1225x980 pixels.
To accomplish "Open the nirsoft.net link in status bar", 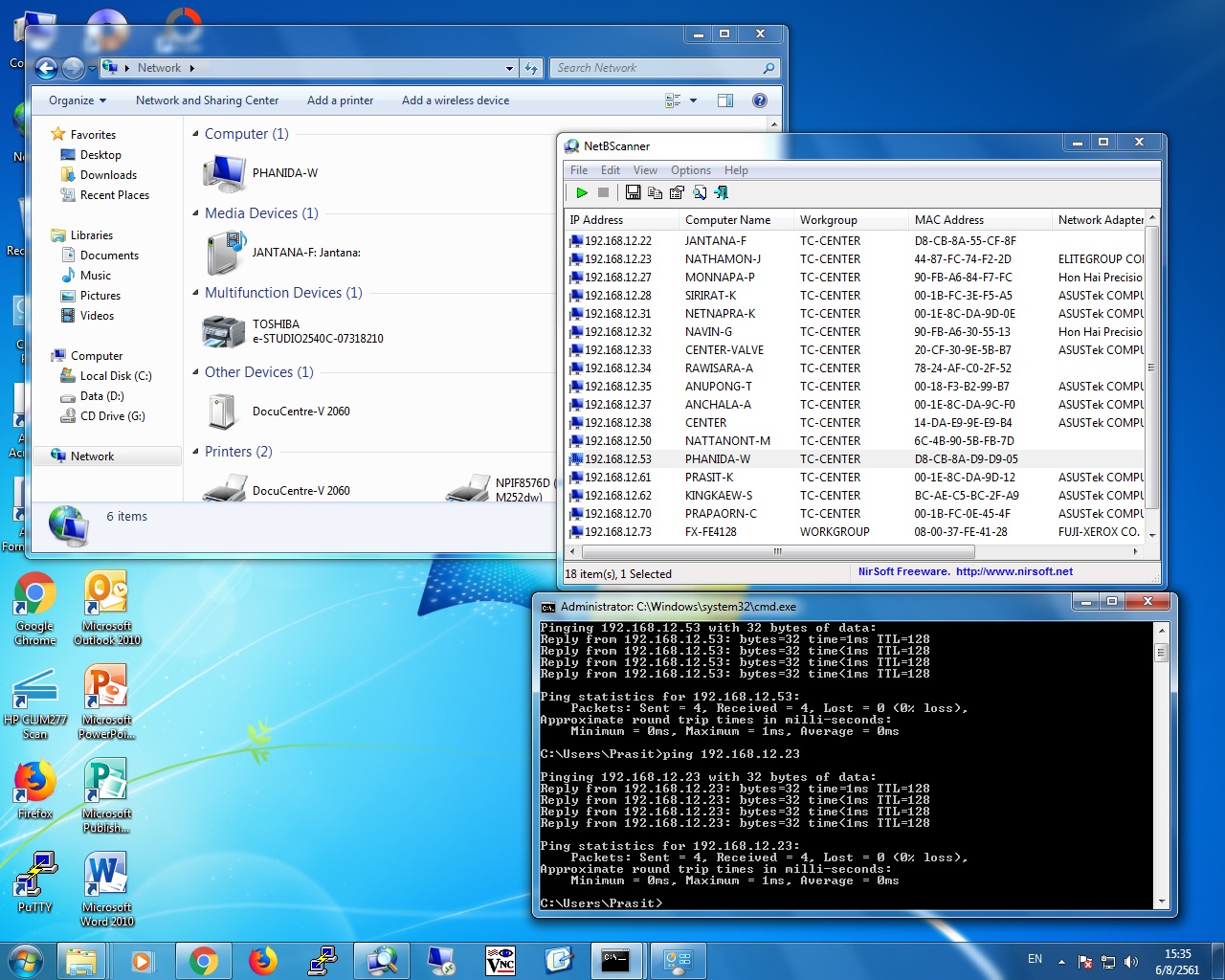I will (x=1013, y=571).
